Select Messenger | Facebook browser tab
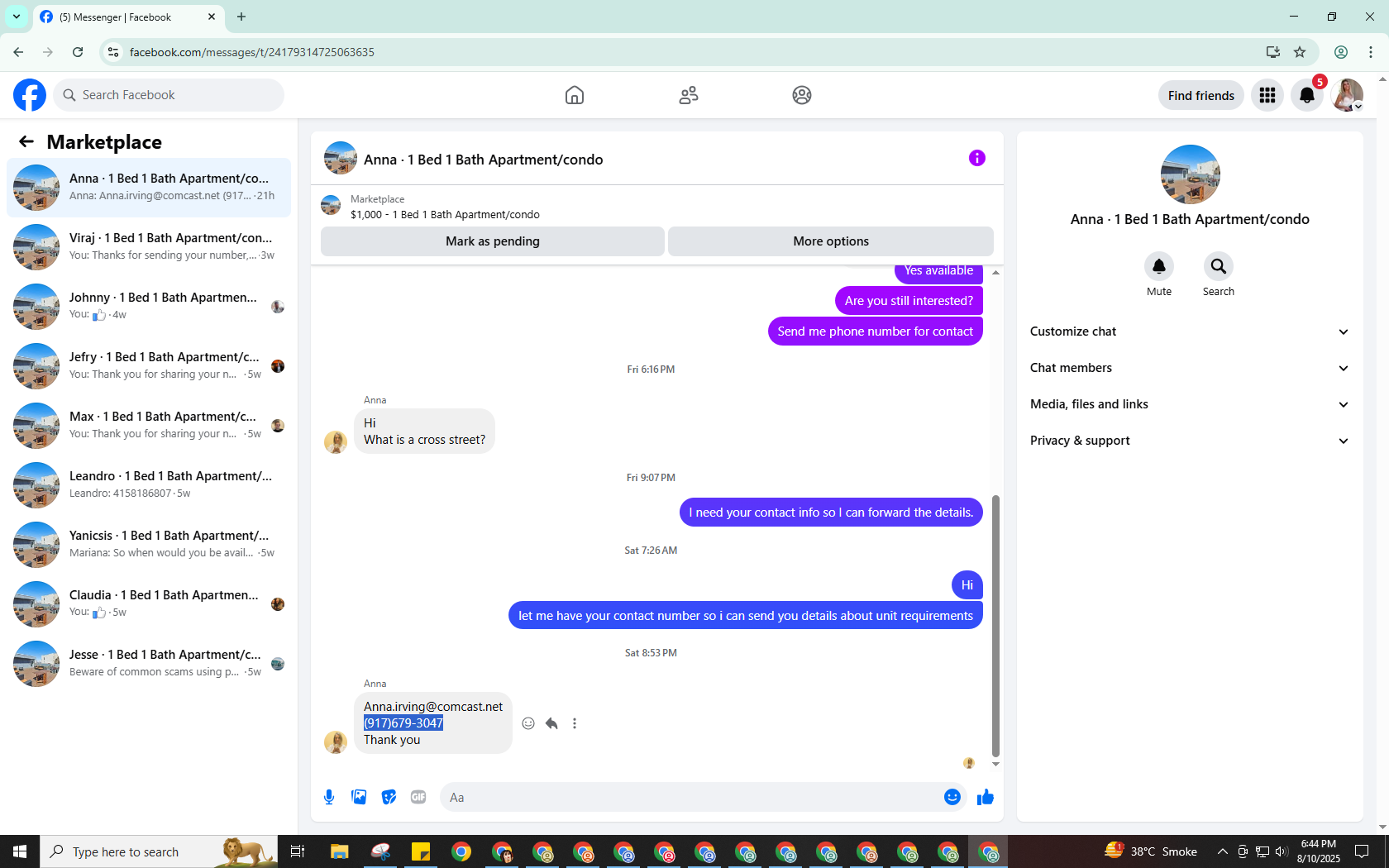This screenshot has width=1389, height=868. pos(128,17)
